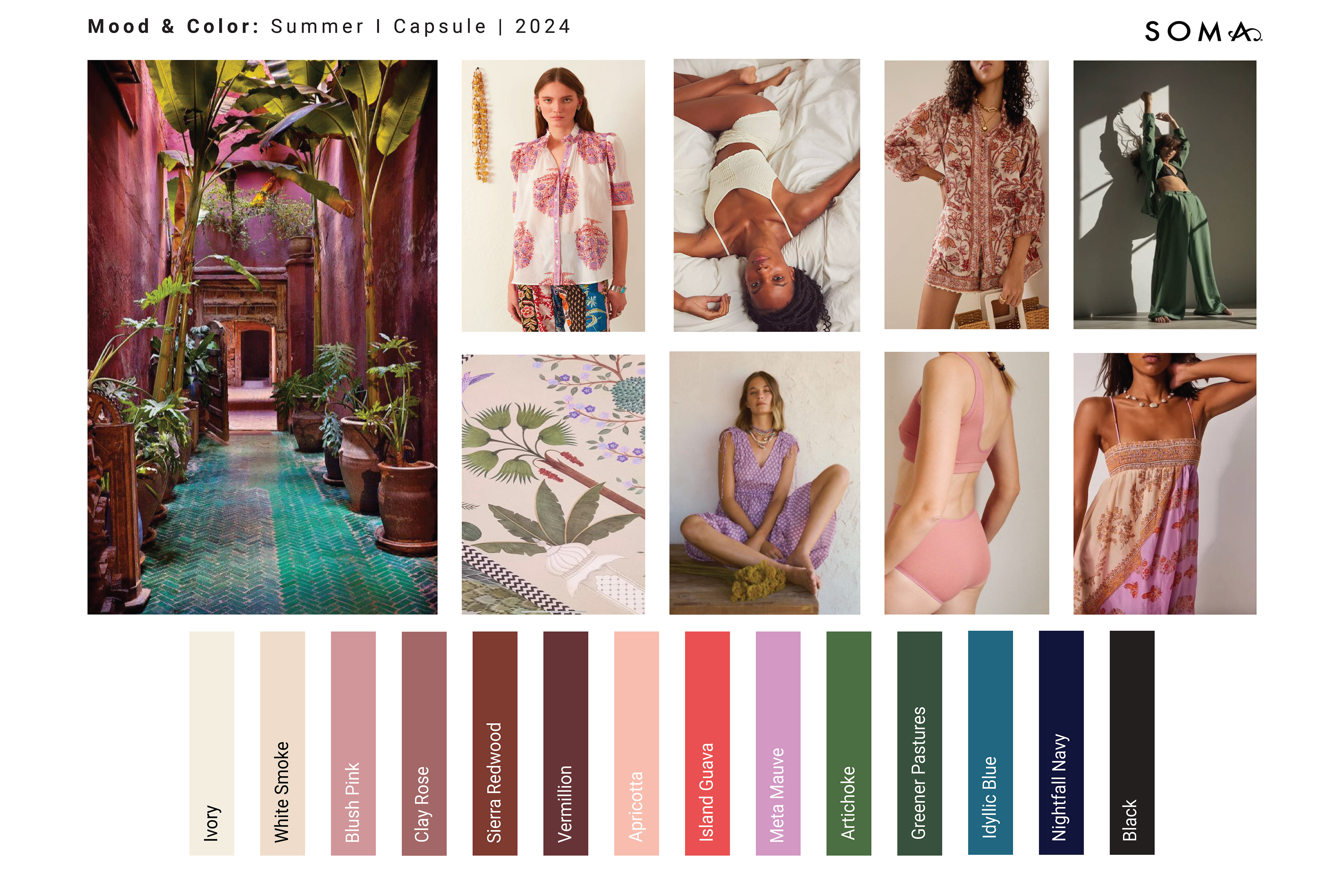Select the Island Guava swatch
The image size is (1344, 896).
point(707,743)
